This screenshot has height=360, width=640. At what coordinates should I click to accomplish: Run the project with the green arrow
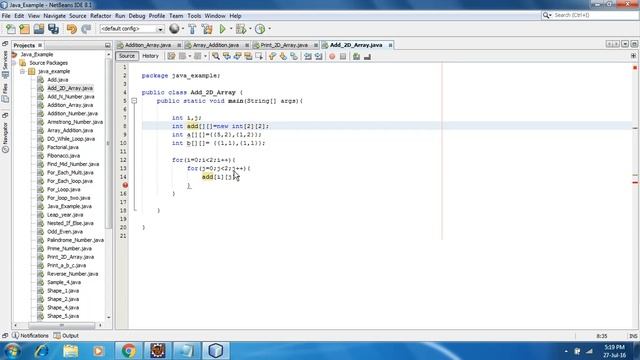(222, 29)
